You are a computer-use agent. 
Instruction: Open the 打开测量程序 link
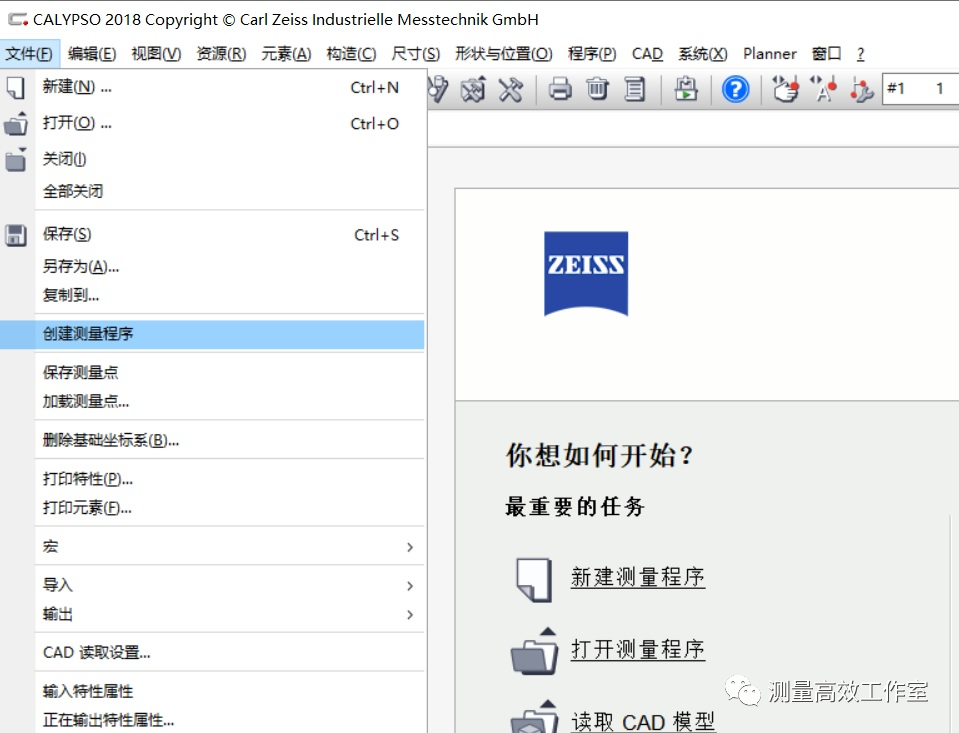[x=637, y=649]
